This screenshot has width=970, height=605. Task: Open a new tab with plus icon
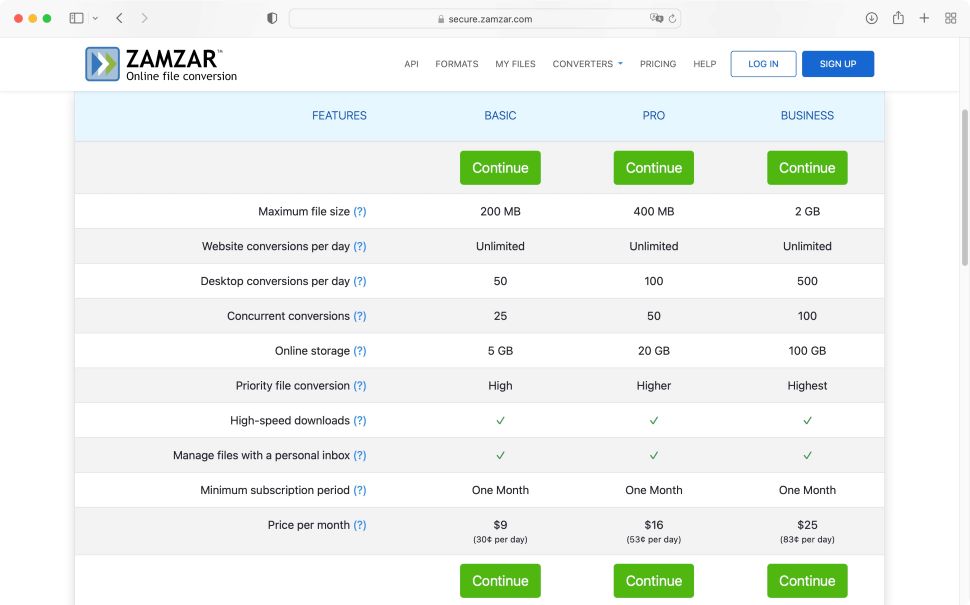click(924, 18)
